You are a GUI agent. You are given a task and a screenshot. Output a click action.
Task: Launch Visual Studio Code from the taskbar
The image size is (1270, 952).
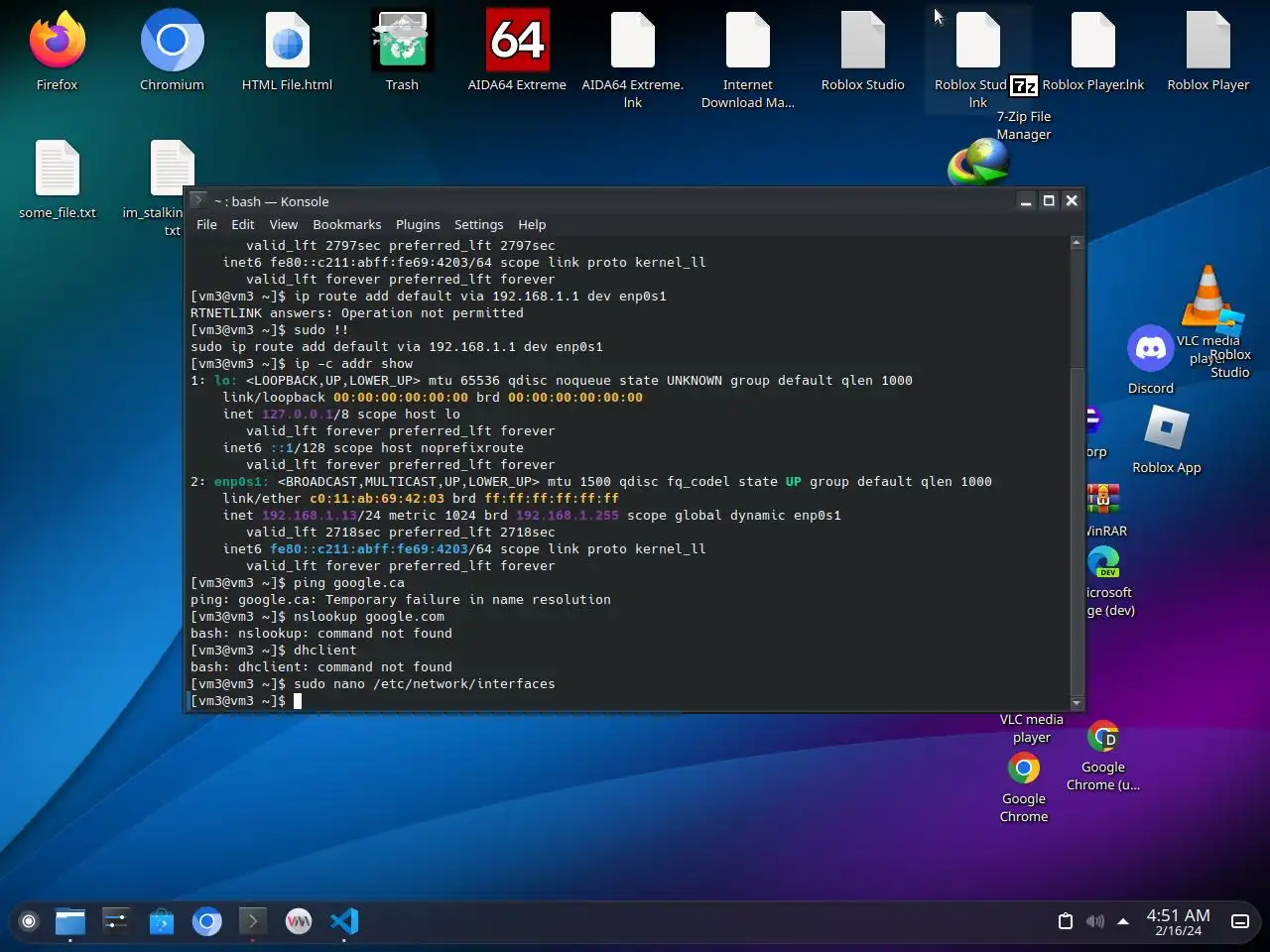(344, 921)
